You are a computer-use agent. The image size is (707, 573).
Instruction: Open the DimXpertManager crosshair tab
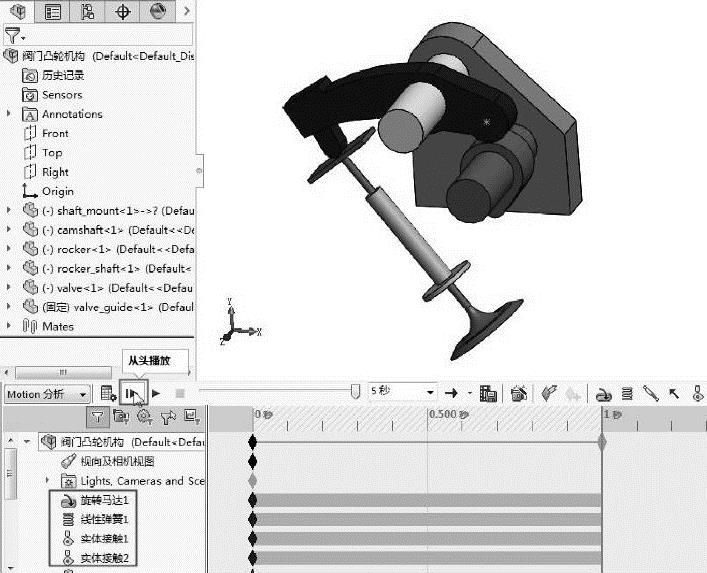(x=123, y=12)
